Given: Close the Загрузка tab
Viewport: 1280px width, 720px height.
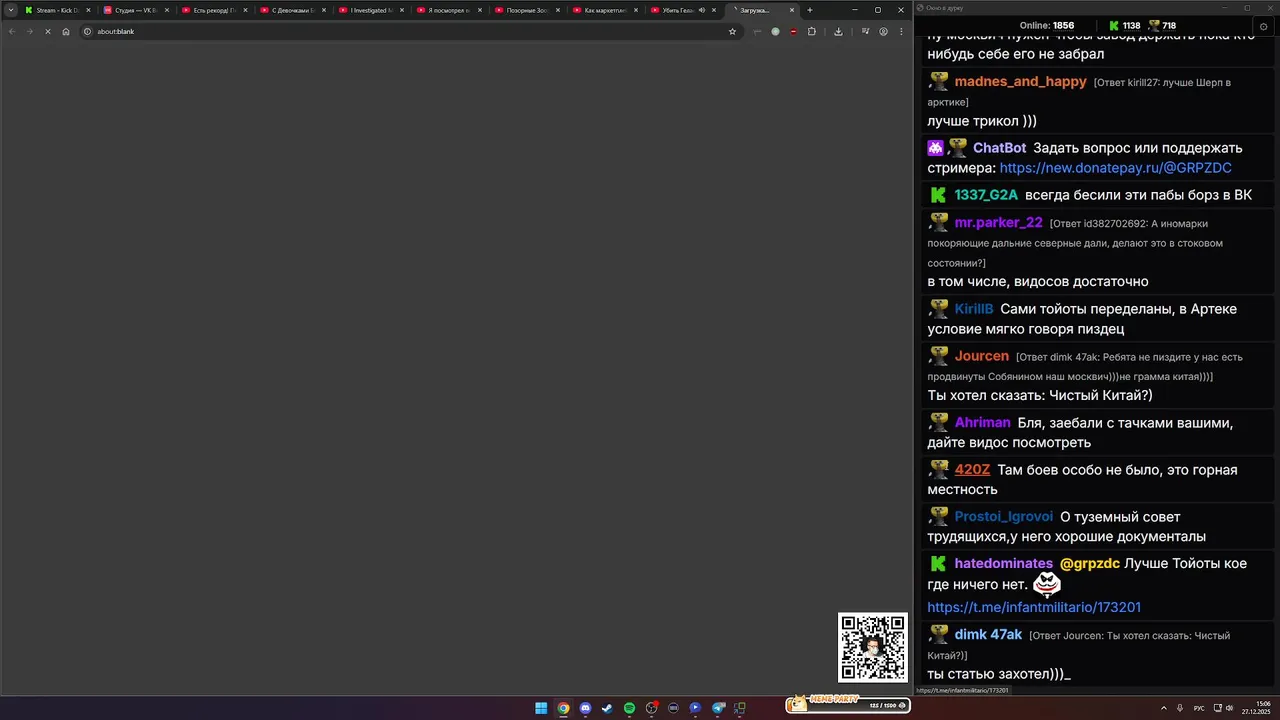Looking at the screenshot, I should [792, 10].
